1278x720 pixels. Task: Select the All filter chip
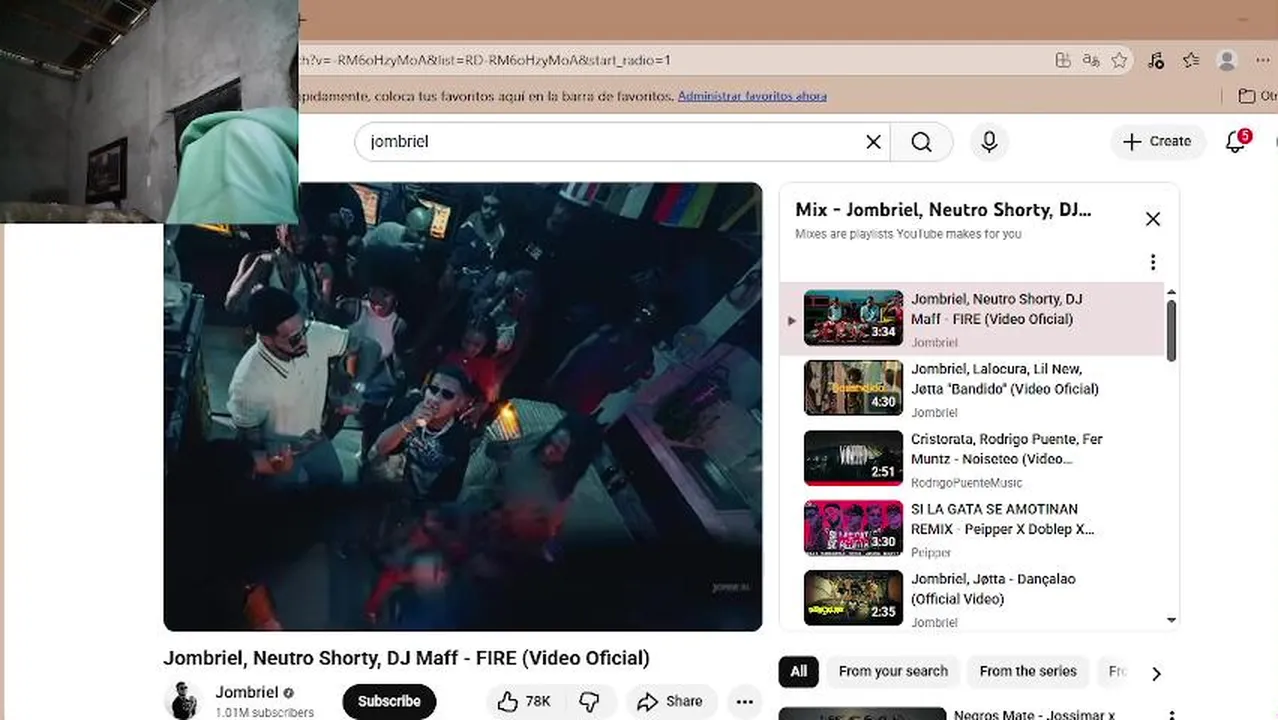tap(798, 672)
